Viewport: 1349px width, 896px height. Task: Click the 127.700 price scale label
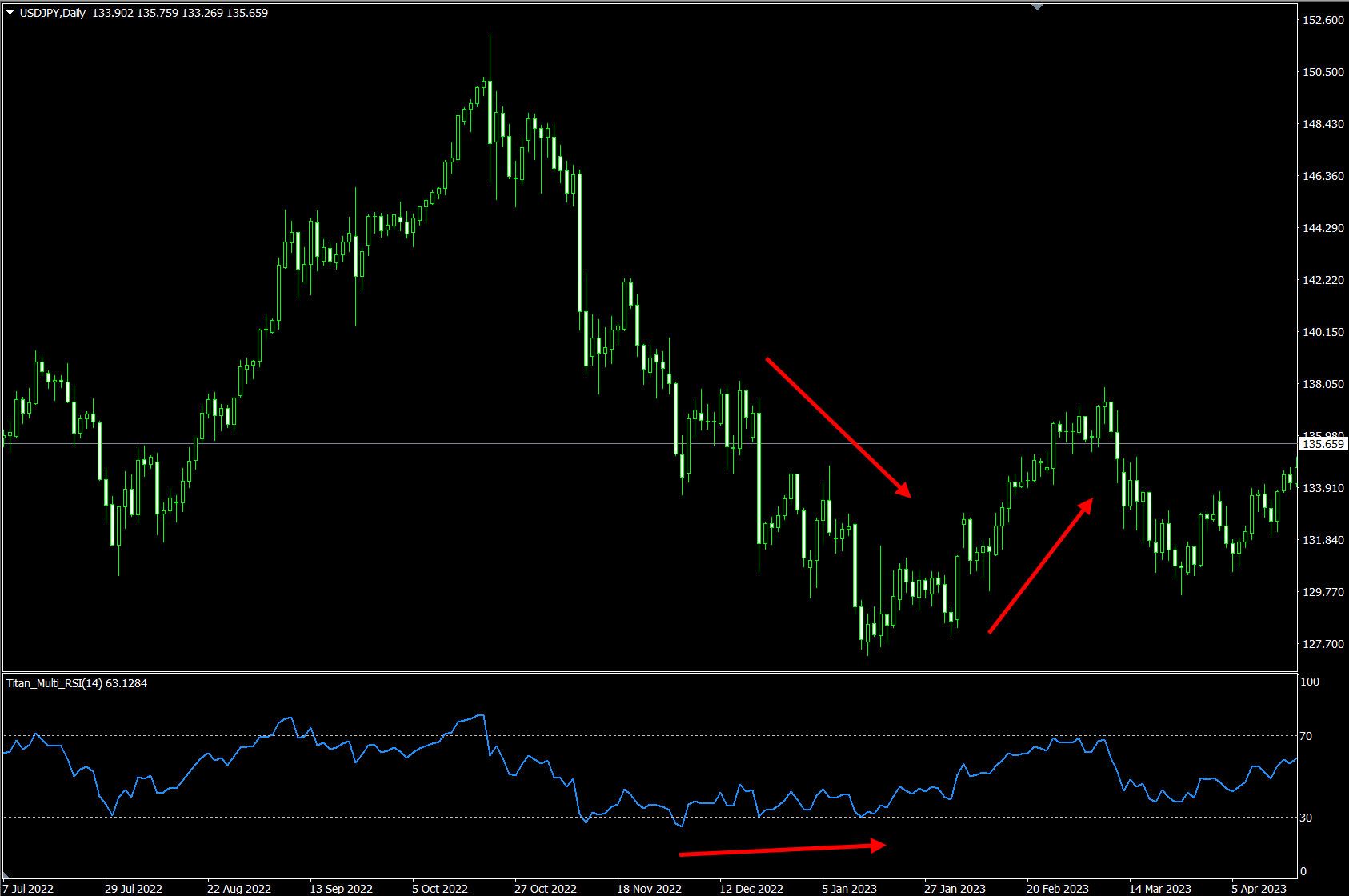click(1323, 643)
